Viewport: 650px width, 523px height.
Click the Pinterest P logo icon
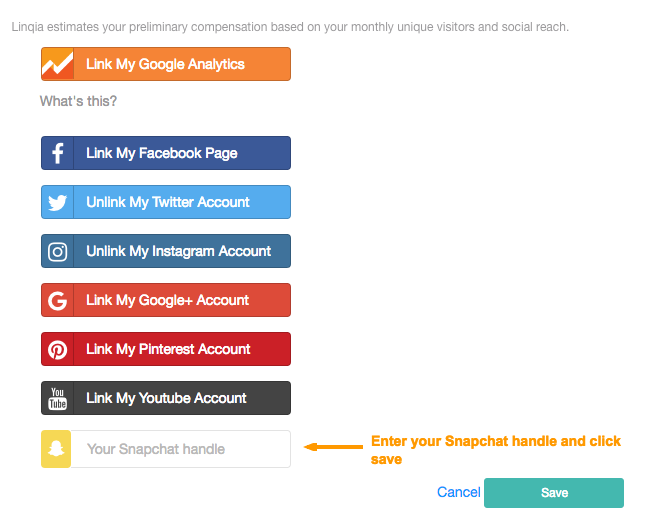coord(58,349)
